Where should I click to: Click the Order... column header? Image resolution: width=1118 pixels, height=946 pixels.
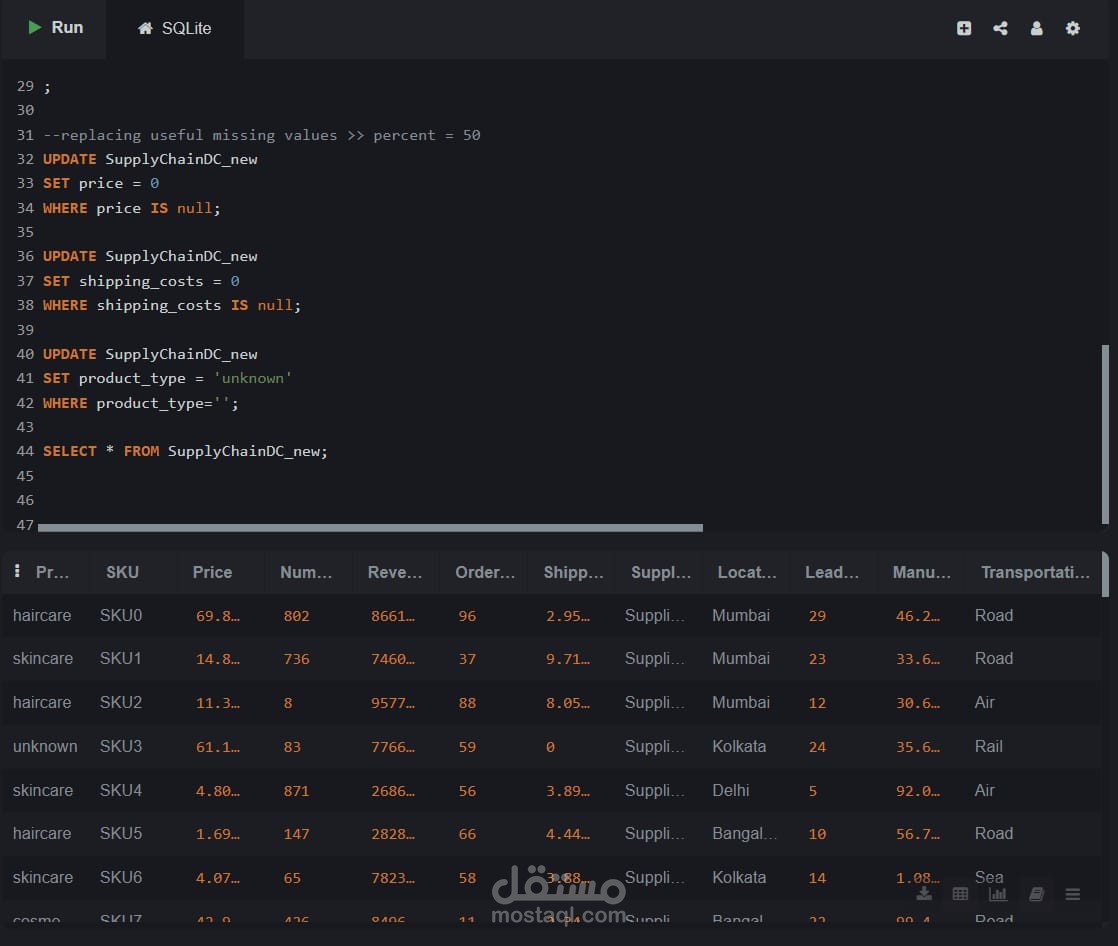485,572
